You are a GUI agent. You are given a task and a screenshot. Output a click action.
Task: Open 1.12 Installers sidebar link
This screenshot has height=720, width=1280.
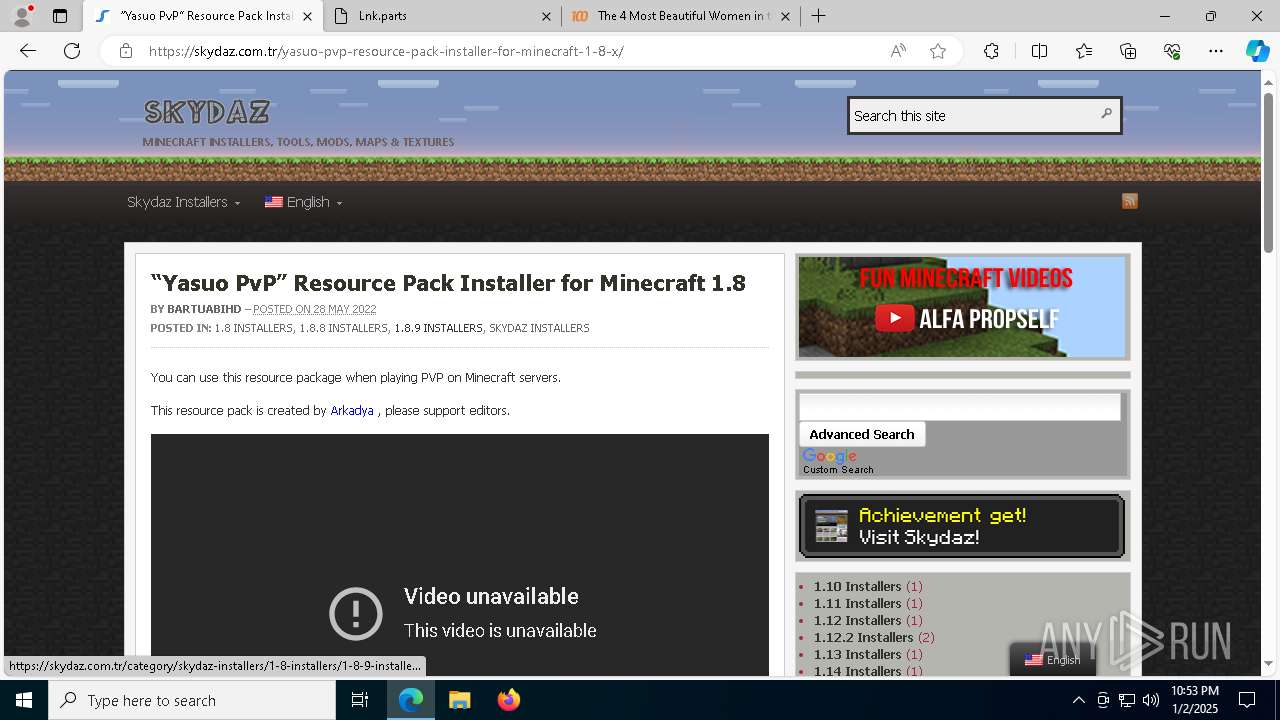[857, 620]
